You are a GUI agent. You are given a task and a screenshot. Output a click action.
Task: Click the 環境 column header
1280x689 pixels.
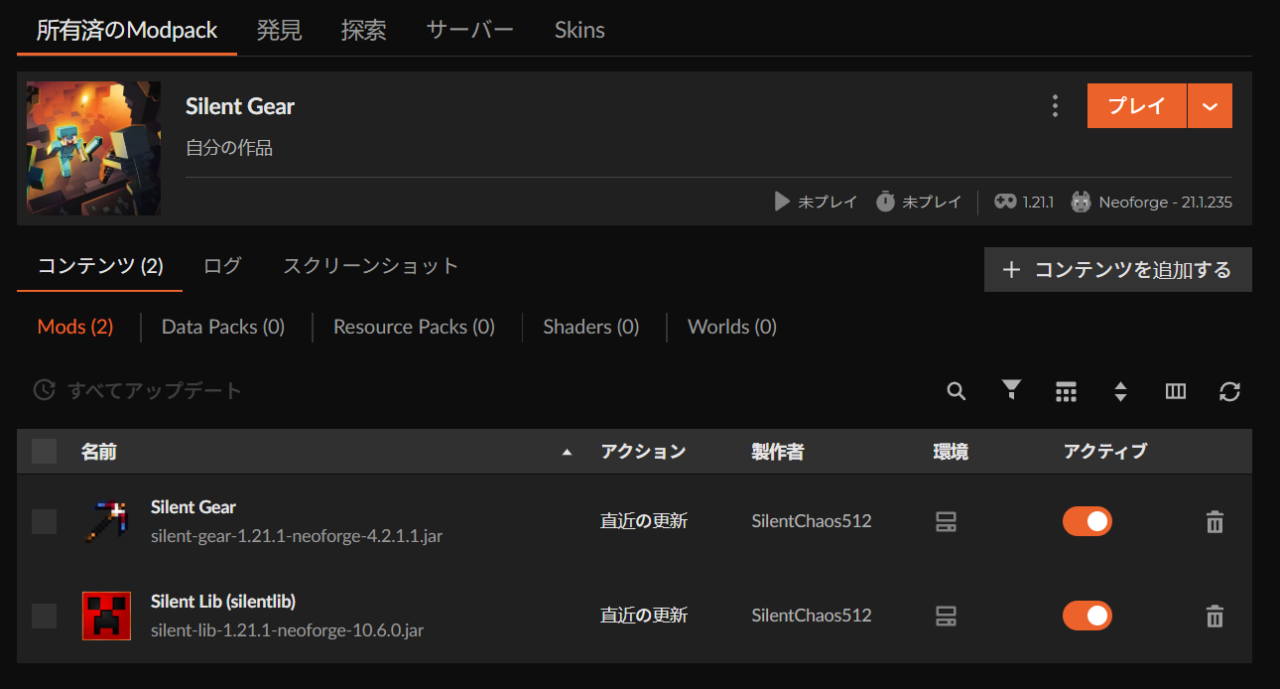pyautogui.click(x=951, y=452)
